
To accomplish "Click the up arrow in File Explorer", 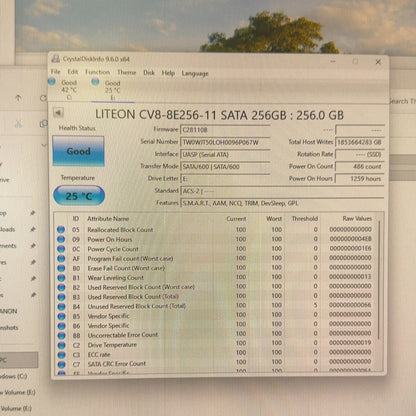I will click(x=18, y=98).
